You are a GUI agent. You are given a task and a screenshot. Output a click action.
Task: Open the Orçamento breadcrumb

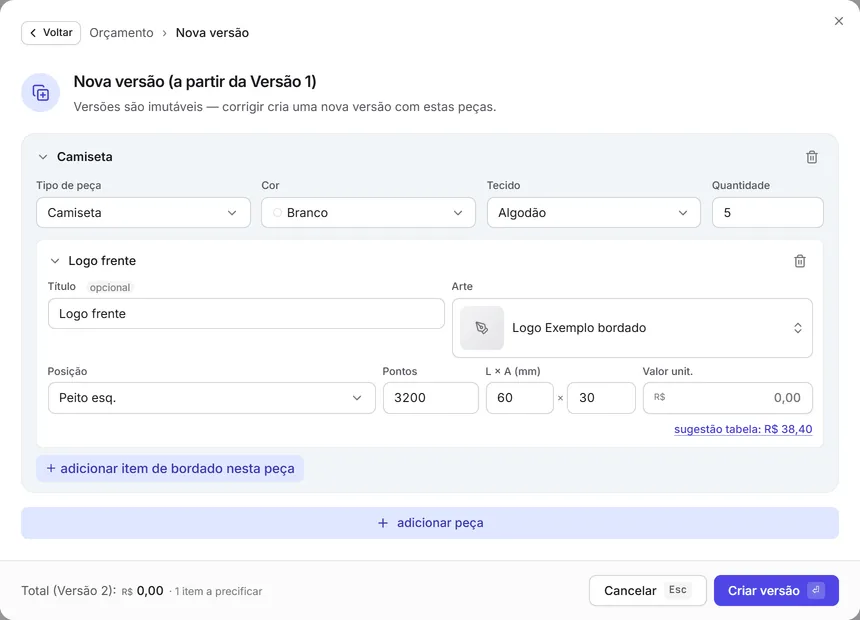[121, 33]
